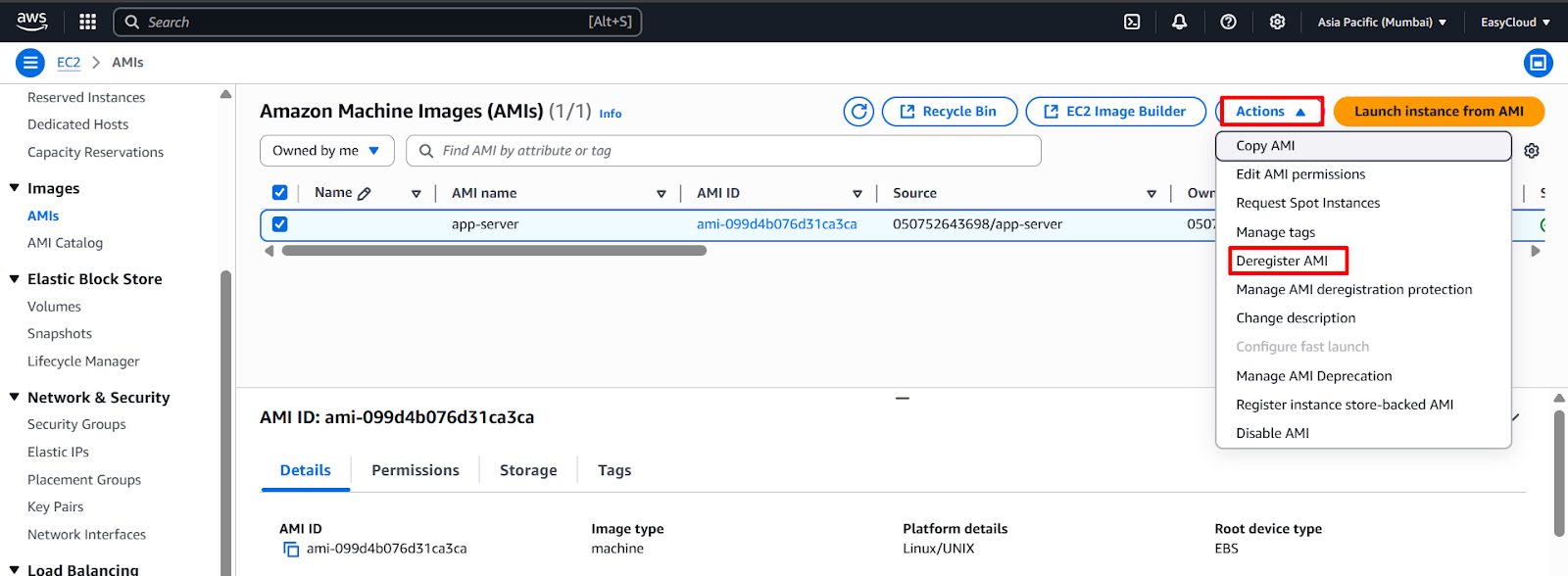Collapse the Images sidebar section

tap(14, 188)
